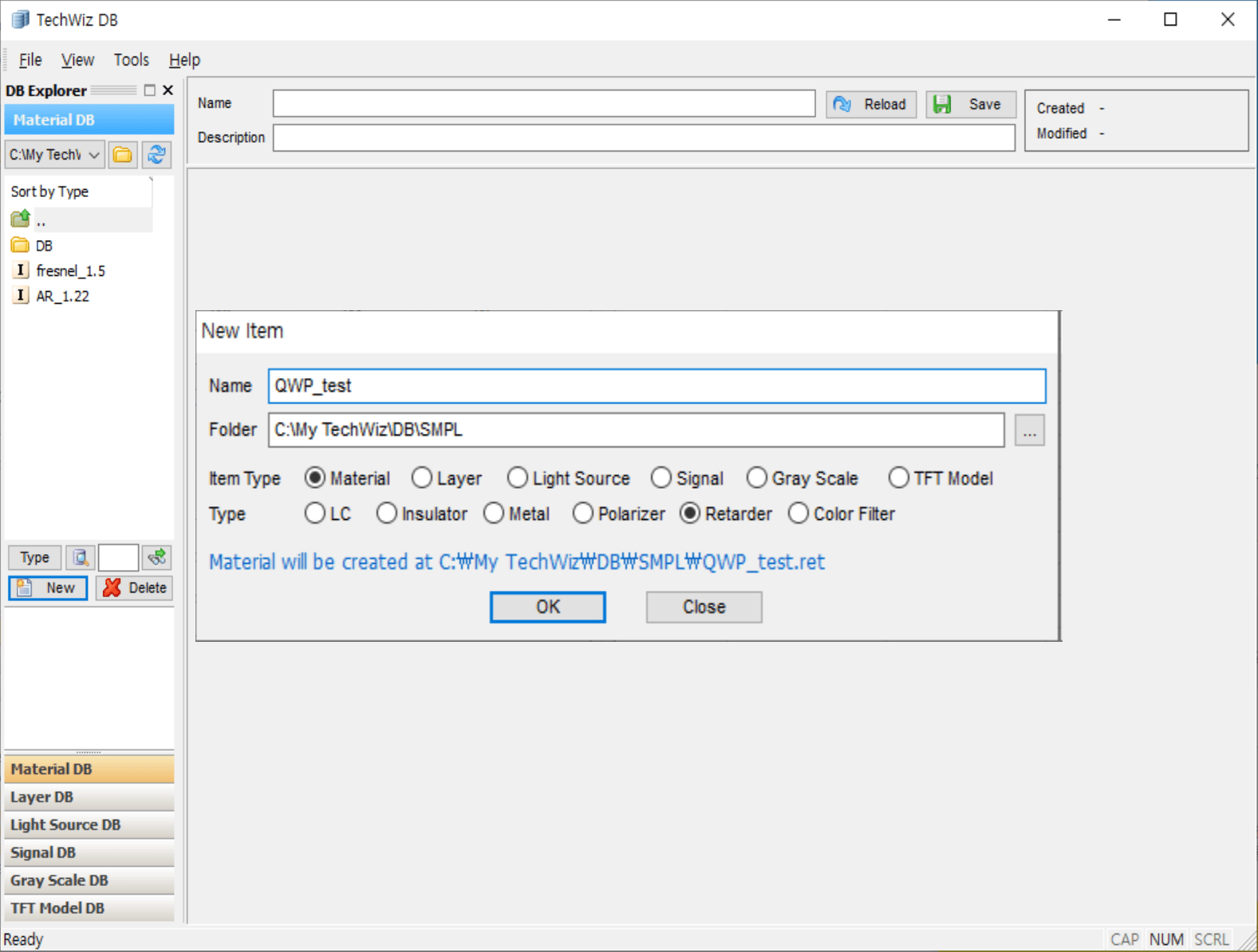Click the parent directory up-folder icon
Screen dimensions: 1258x952
tap(21, 218)
